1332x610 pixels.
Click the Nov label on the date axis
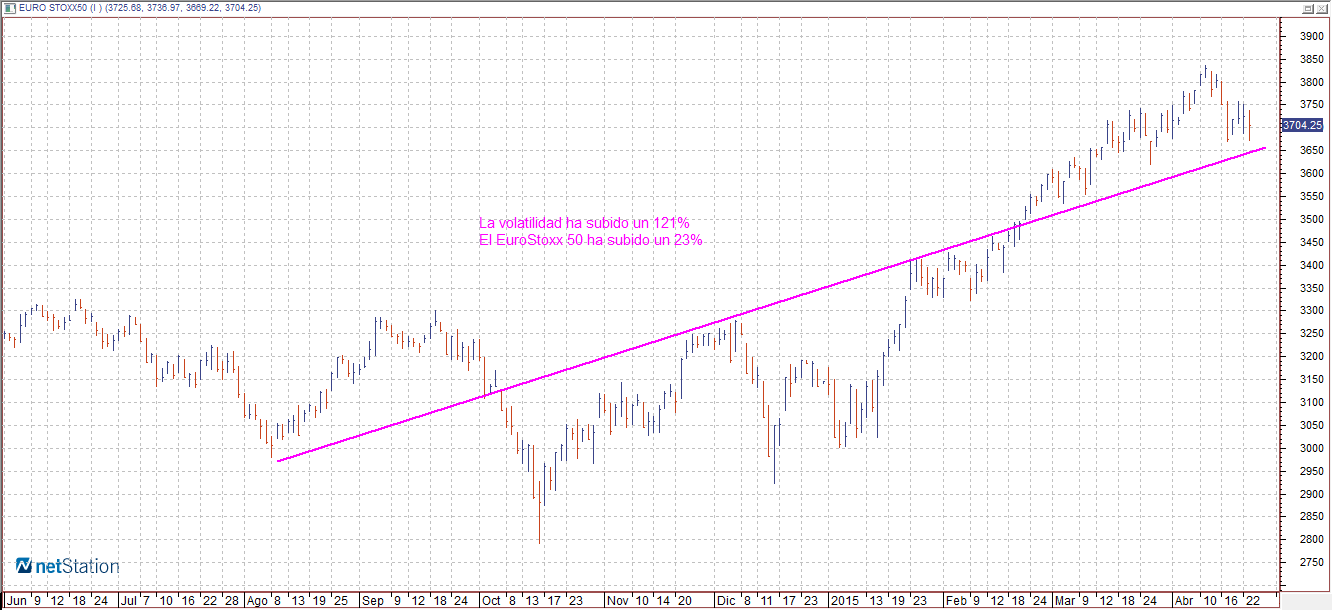point(618,601)
